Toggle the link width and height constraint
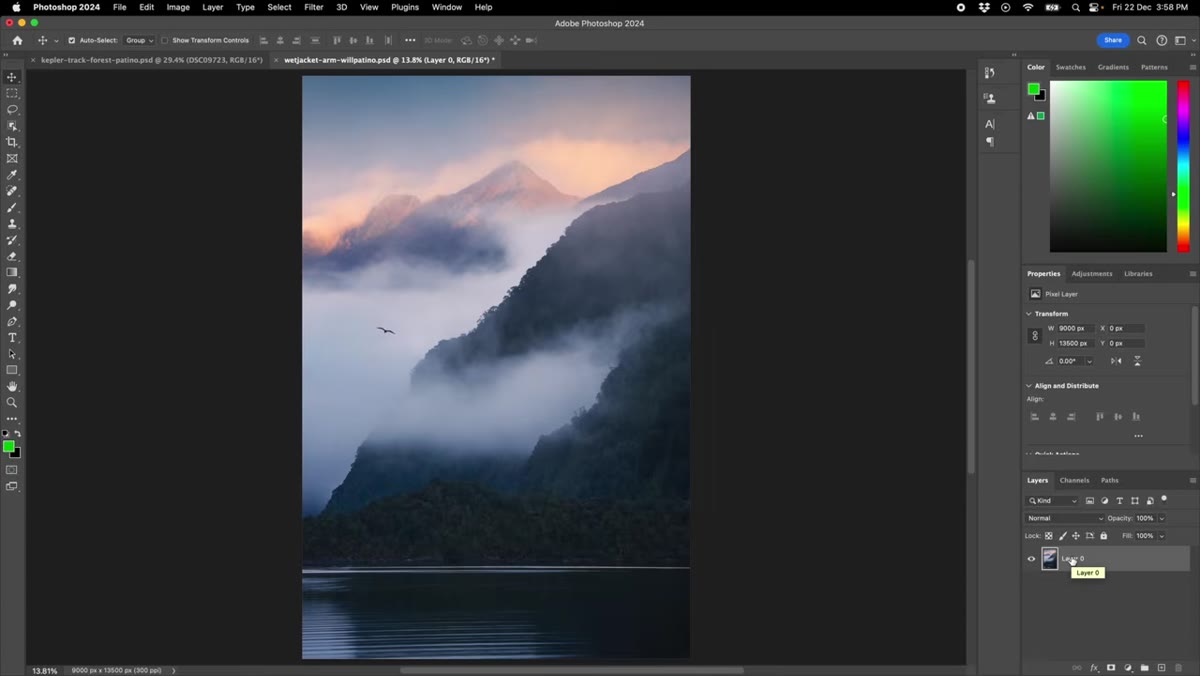The width and height of the screenshot is (1200, 676). pyautogui.click(x=1035, y=336)
